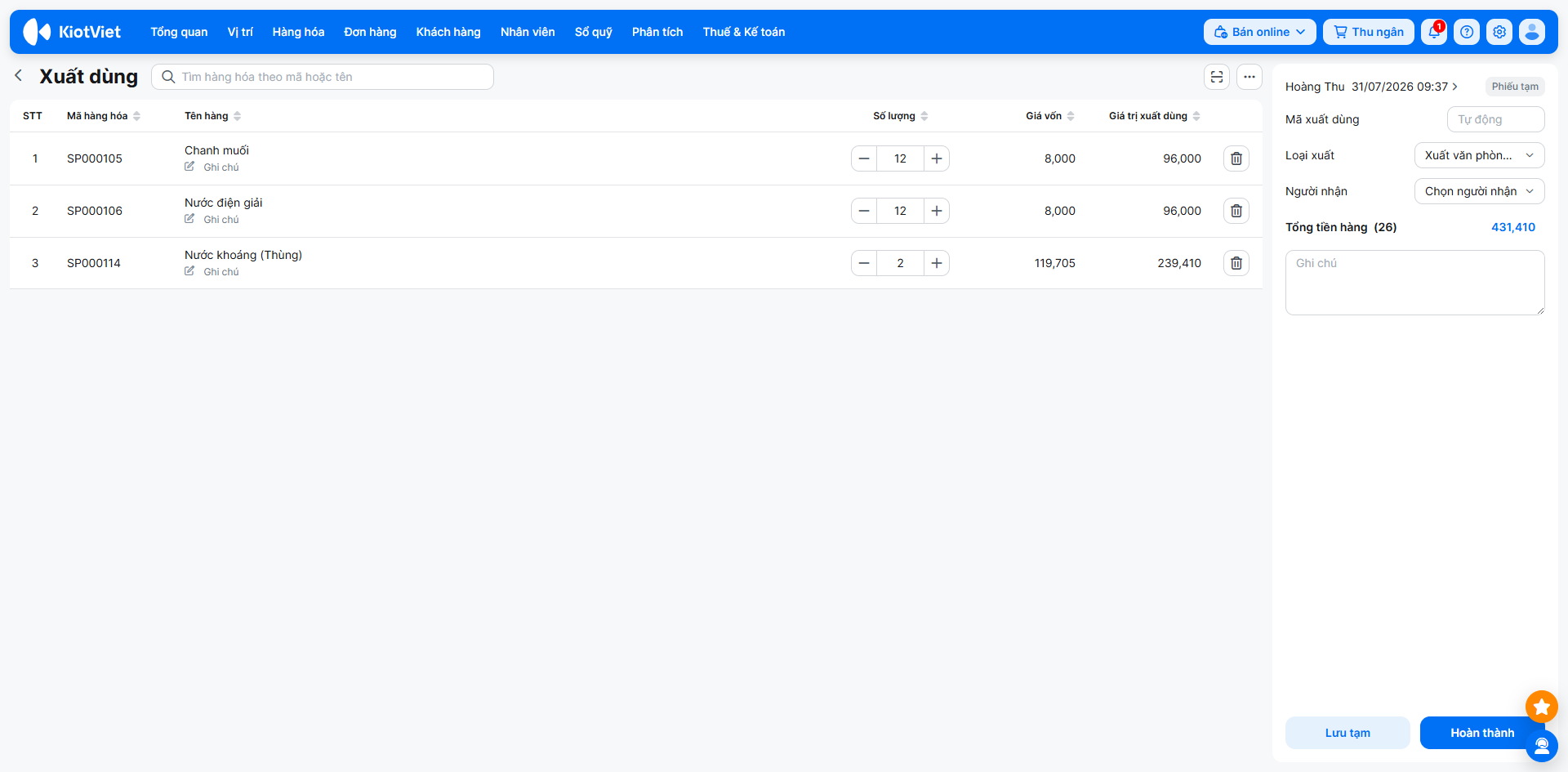This screenshot has height=772, width=1568.
Task: Click the total value 431,410
Action: [x=1513, y=227]
